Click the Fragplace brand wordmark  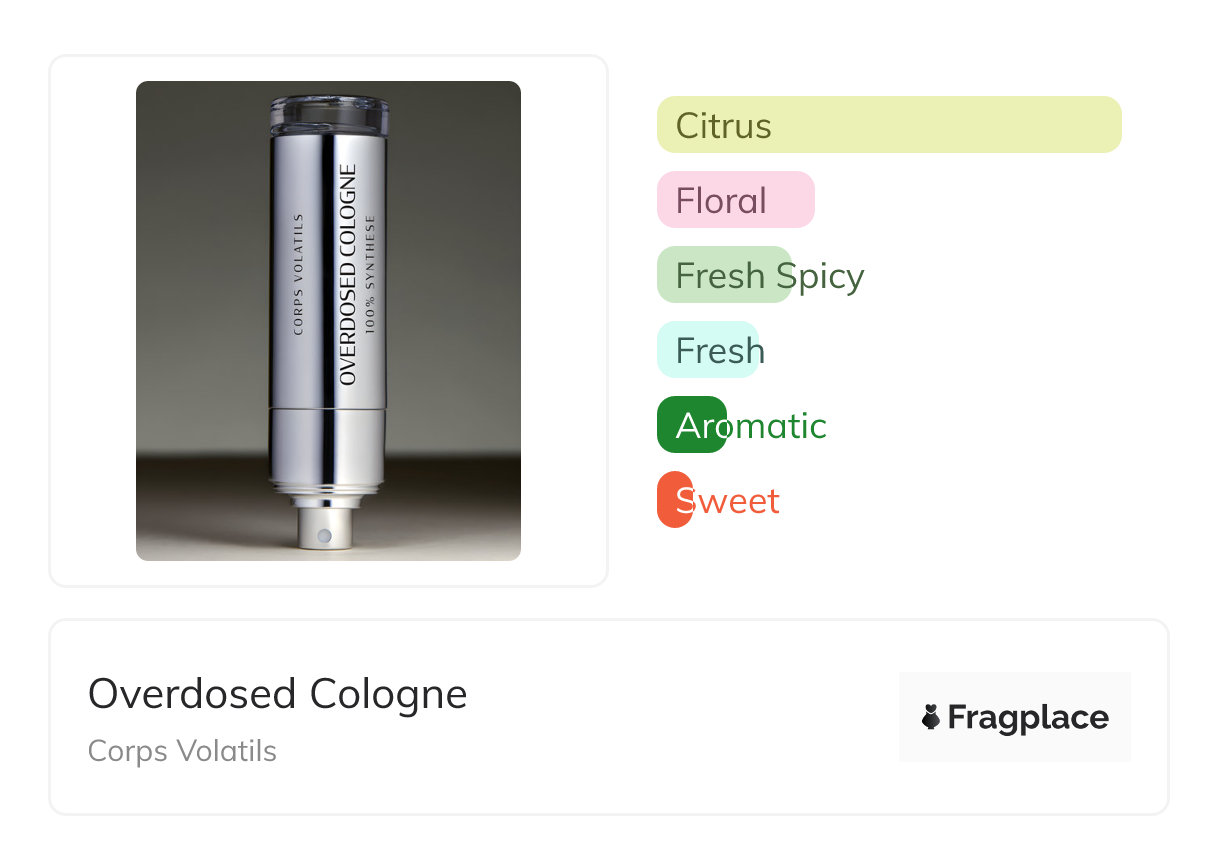1027,717
